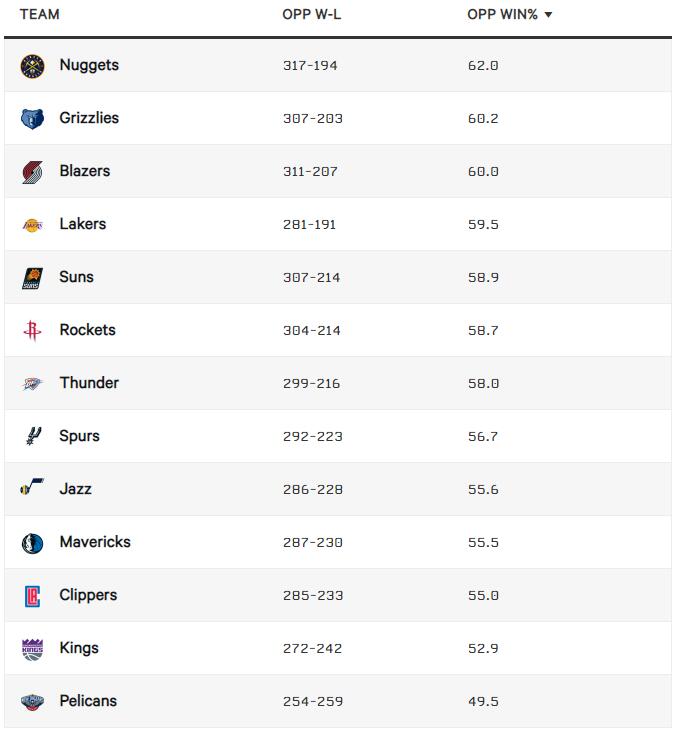
Task: Click the Clippers team logo
Action: tap(32, 596)
